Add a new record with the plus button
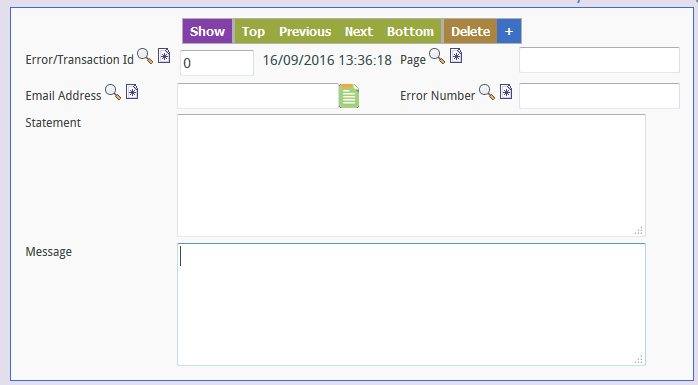698x385 pixels. point(509,32)
